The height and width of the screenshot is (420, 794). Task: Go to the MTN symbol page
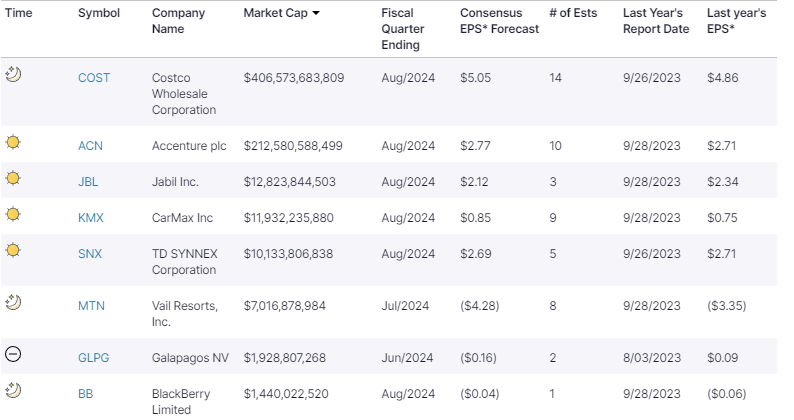(91, 306)
